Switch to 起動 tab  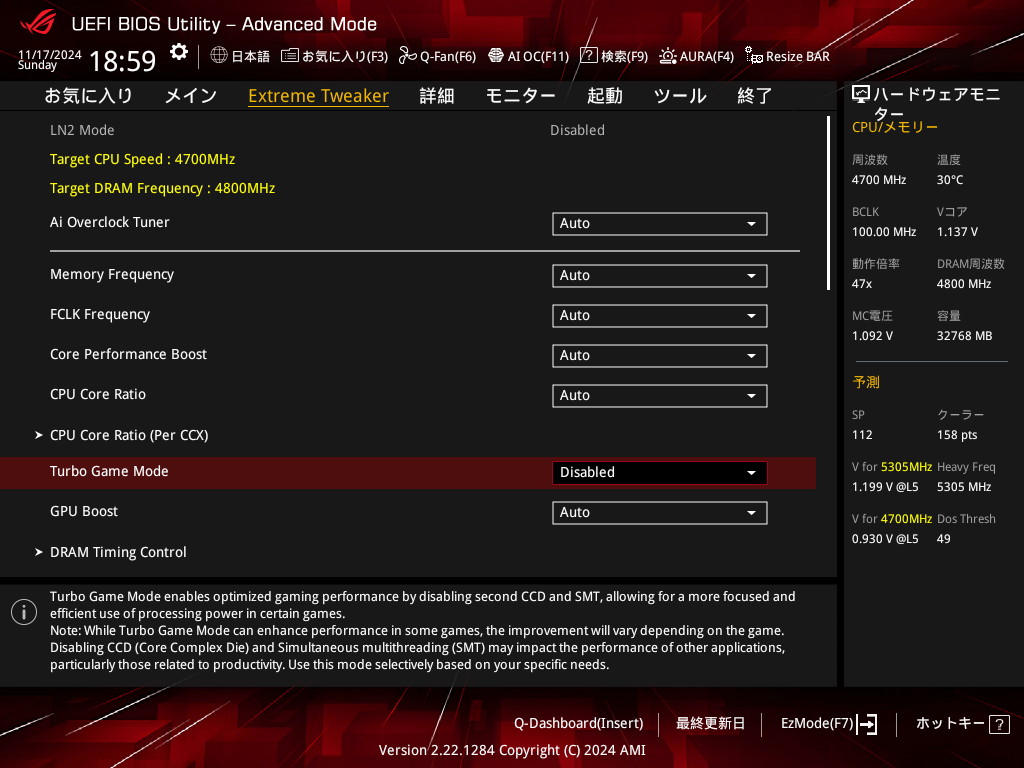tap(604, 96)
